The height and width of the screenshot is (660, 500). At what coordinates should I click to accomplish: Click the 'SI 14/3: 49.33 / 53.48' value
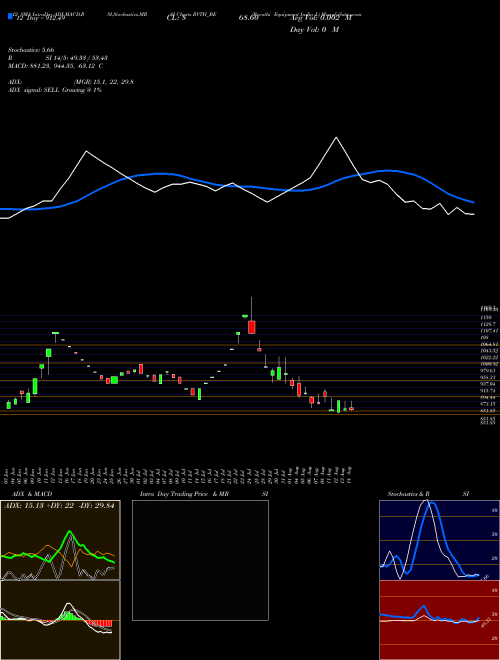pos(77,58)
